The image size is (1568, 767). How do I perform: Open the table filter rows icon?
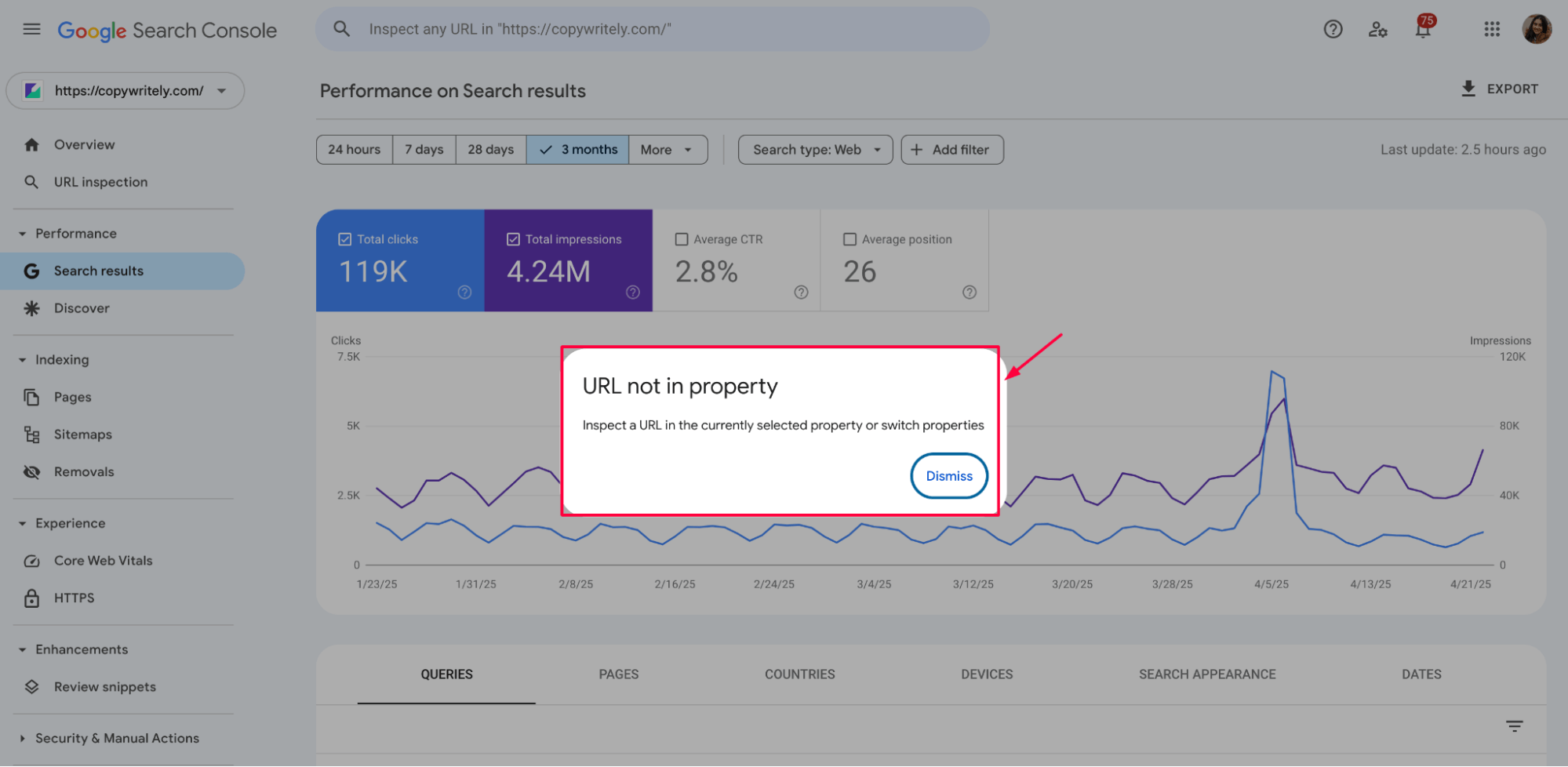pos(1515,726)
